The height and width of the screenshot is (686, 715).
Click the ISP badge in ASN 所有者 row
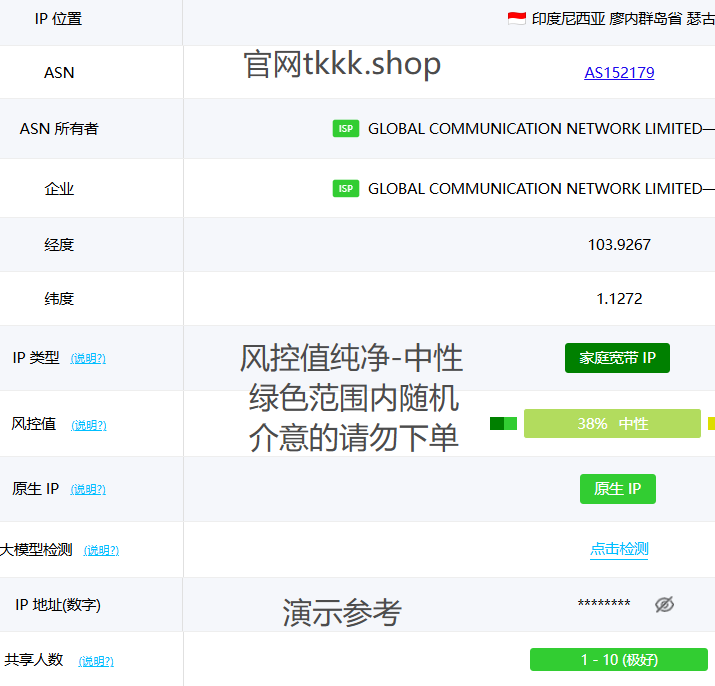coord(346,129)
